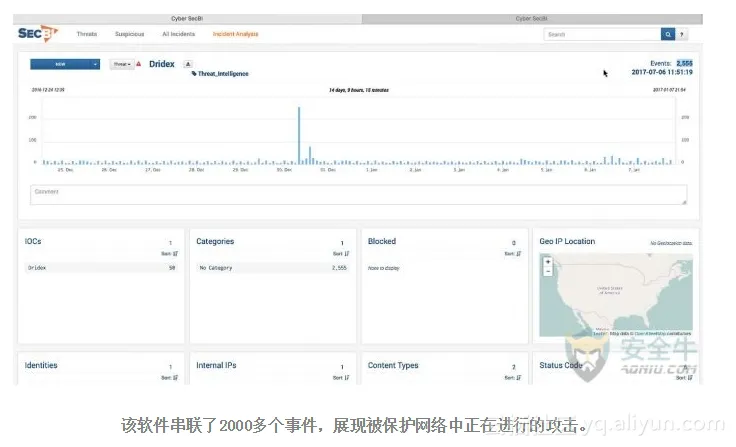
Task: Open the Threats menu
Action: pyautogui.click(x=87, y=34)
